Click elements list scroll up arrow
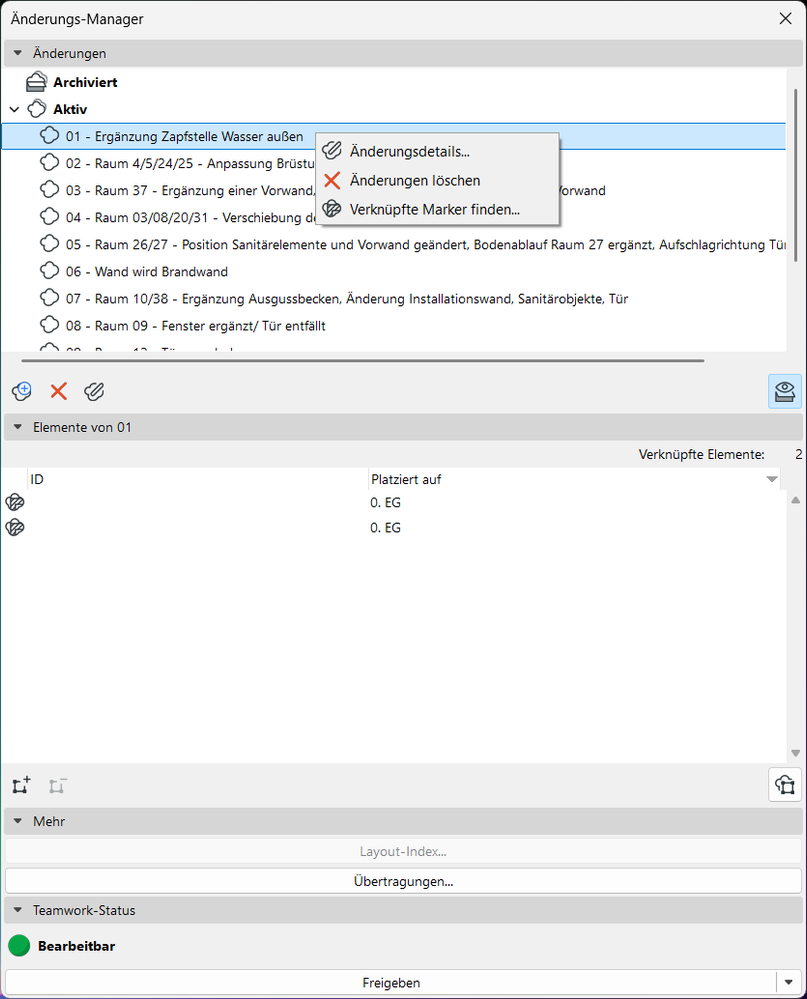Screen dimensions: 807x999 pyautogui.click(x=796, y=501)
